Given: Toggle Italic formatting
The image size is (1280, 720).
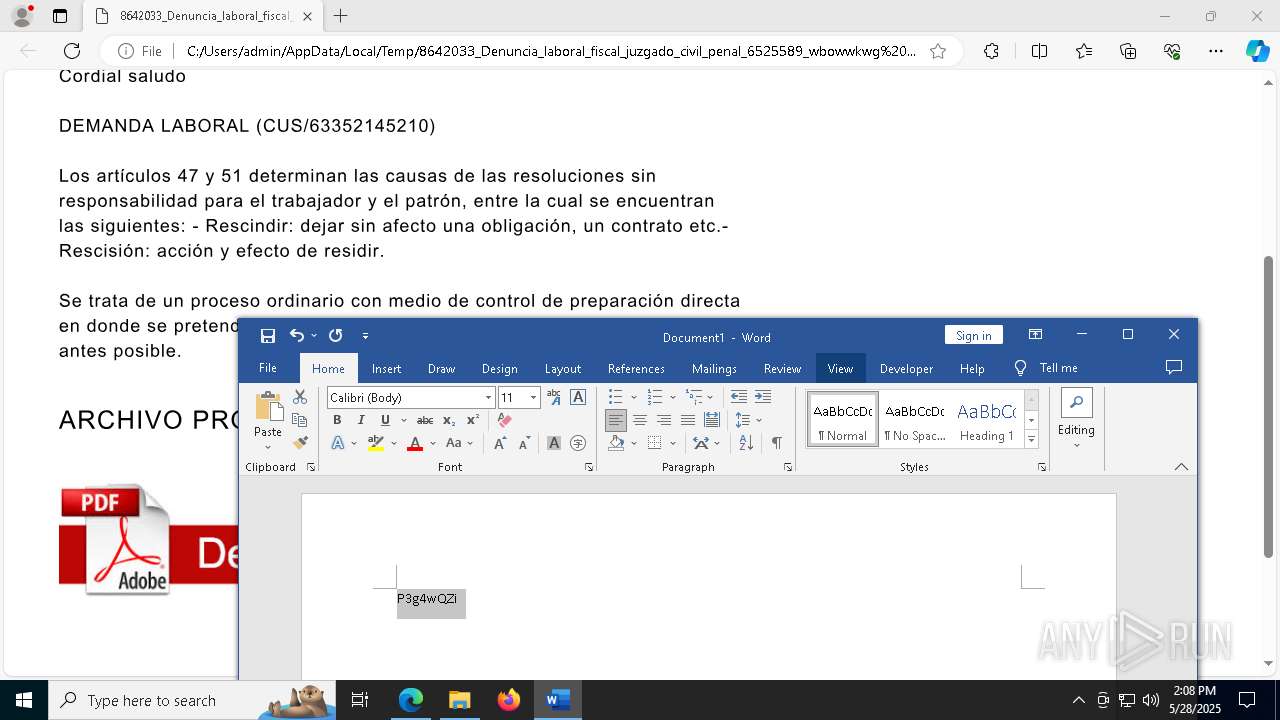Looking at the screenshot, I should point(361,420).
